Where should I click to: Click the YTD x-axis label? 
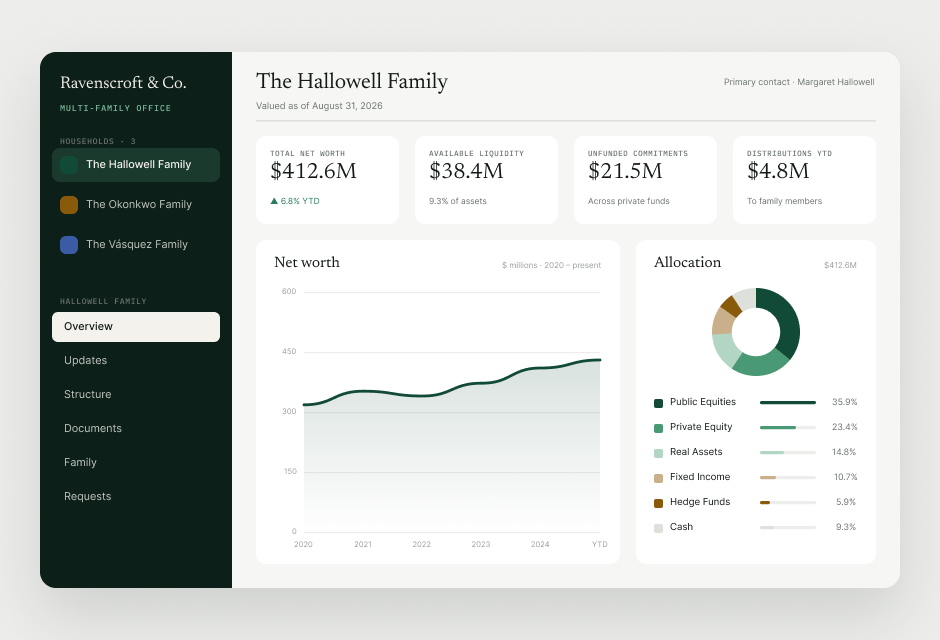coord(599,545)
